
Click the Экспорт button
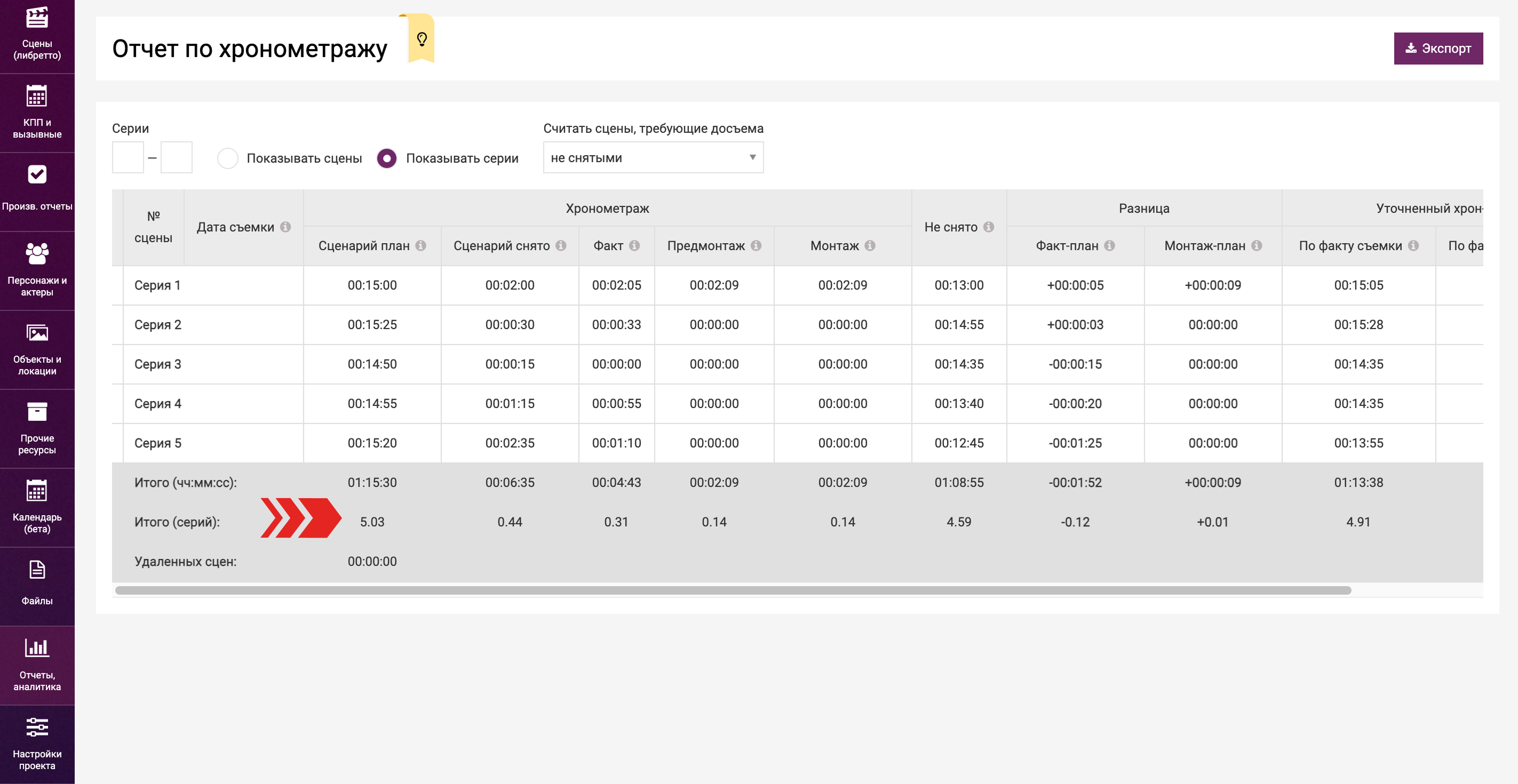tap(1438, 49)
